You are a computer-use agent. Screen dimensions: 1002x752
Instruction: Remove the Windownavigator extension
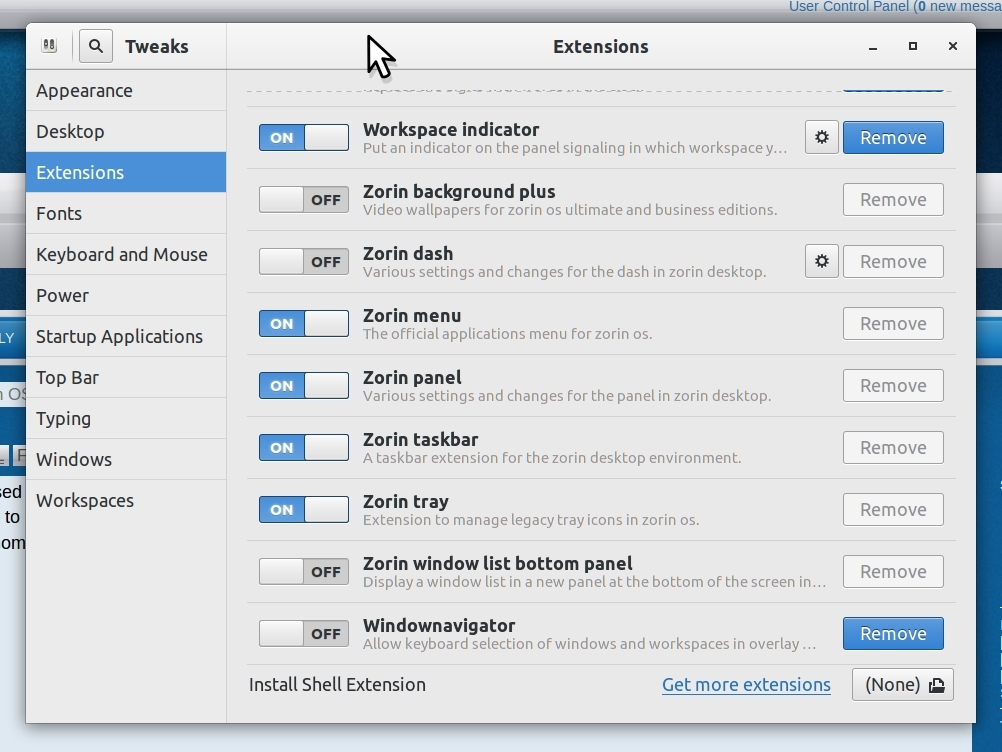click(x=893, y=634)
